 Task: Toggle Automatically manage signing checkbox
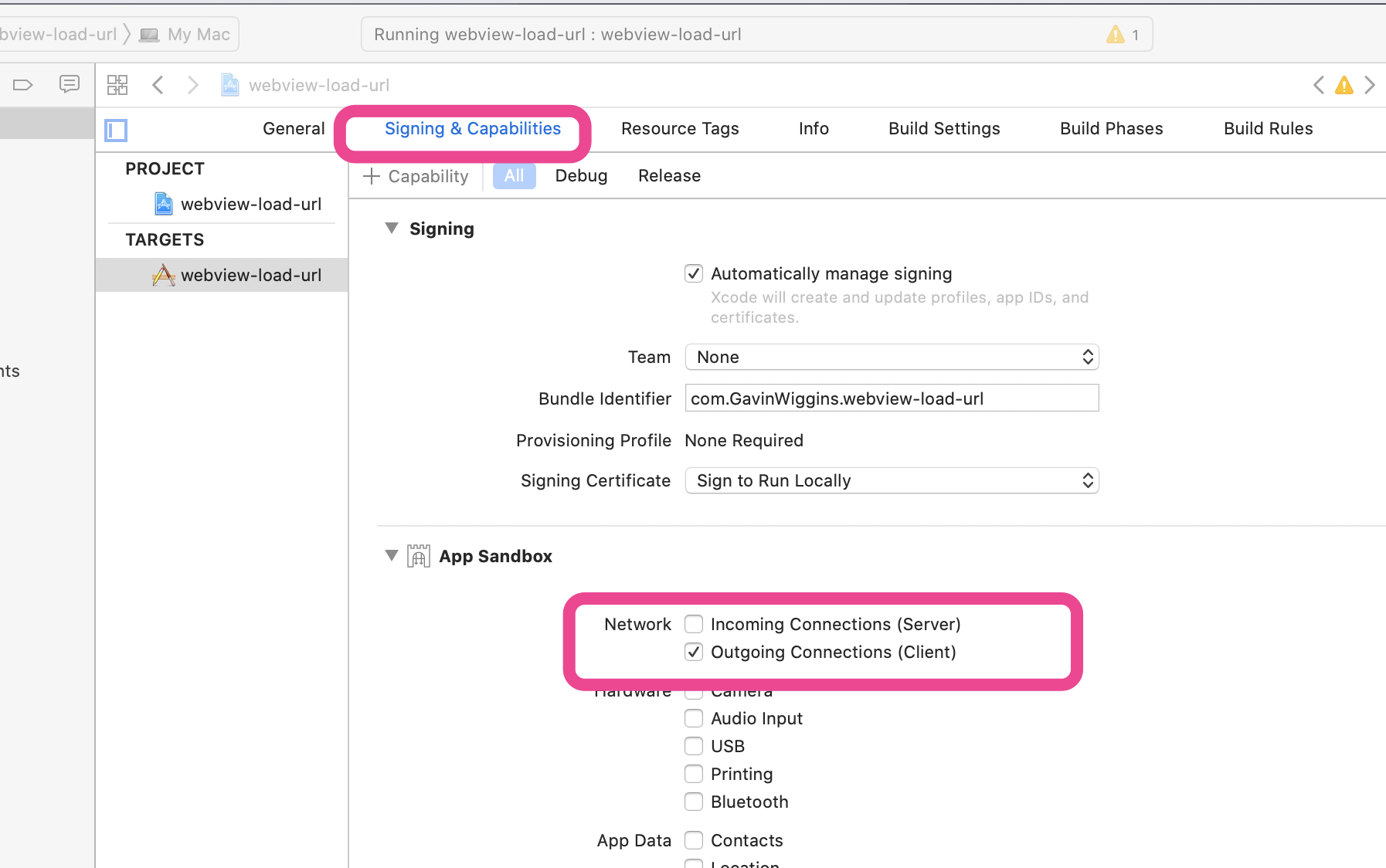pos(694,273)
